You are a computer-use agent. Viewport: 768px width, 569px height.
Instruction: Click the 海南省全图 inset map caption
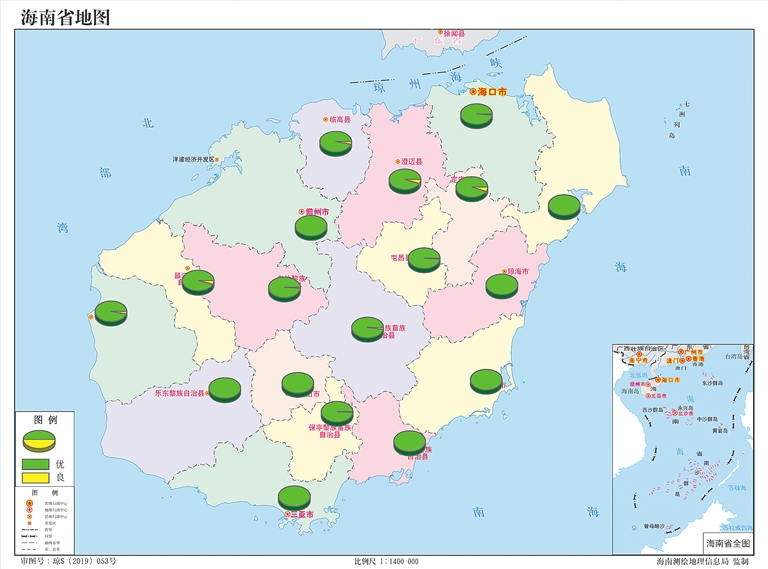pyautogui.click(x=728, y=542)
